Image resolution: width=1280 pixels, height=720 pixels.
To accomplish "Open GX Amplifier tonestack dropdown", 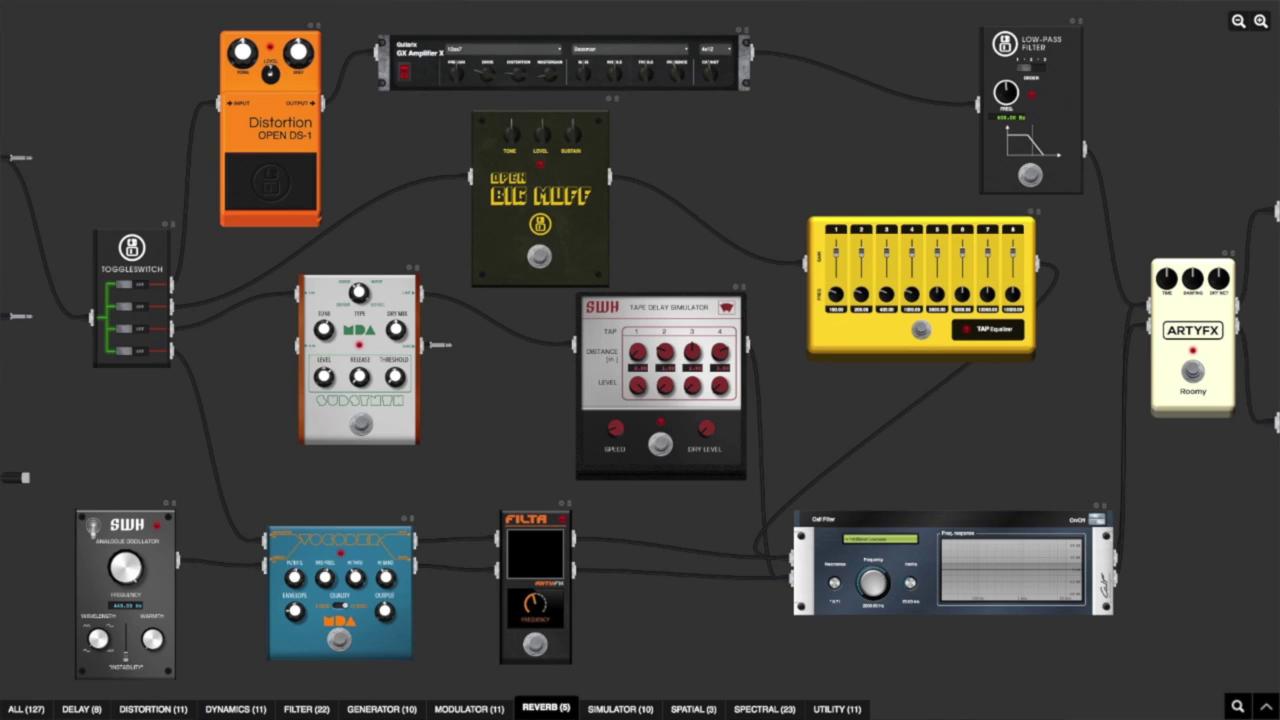I will pos(630,49).
